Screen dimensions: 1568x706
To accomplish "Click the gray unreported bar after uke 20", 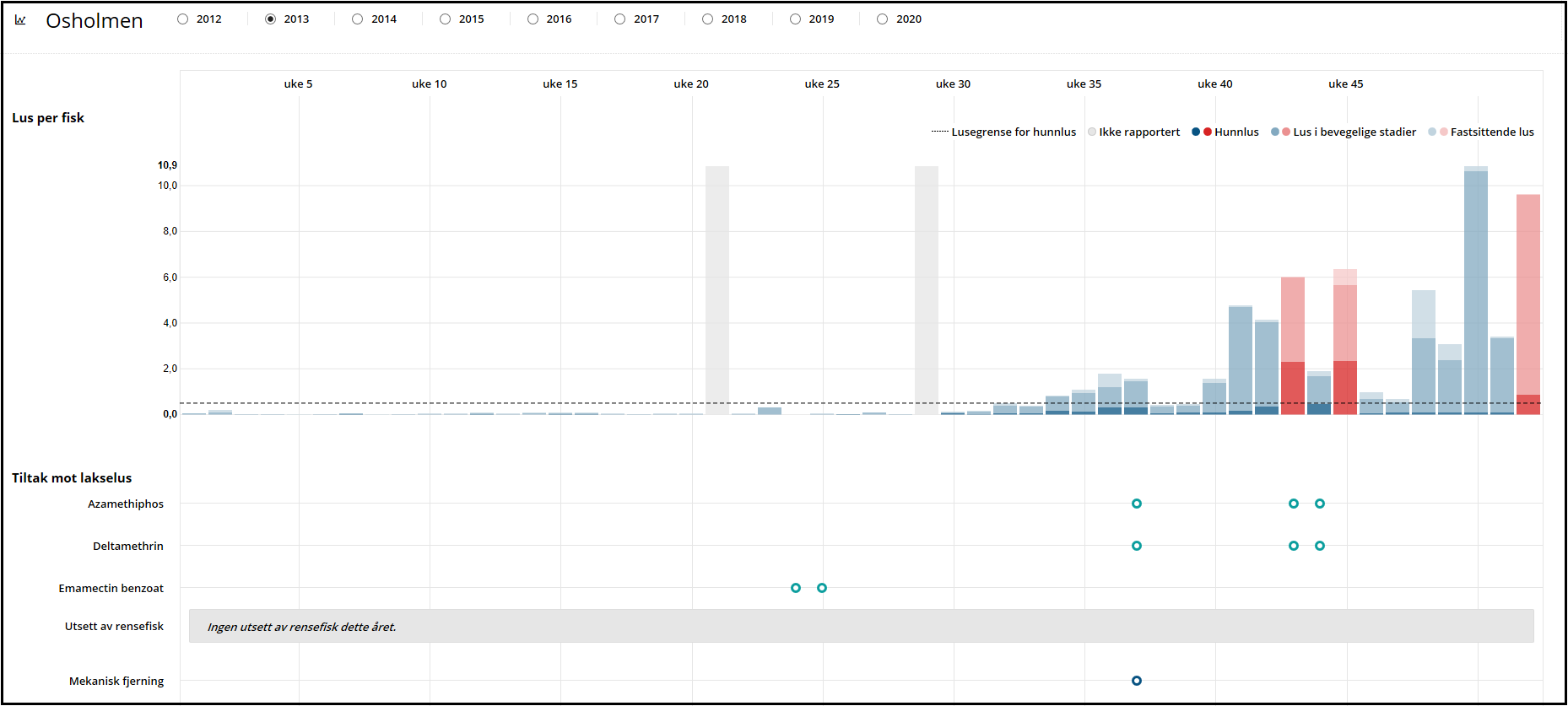I will pos(717,289).
